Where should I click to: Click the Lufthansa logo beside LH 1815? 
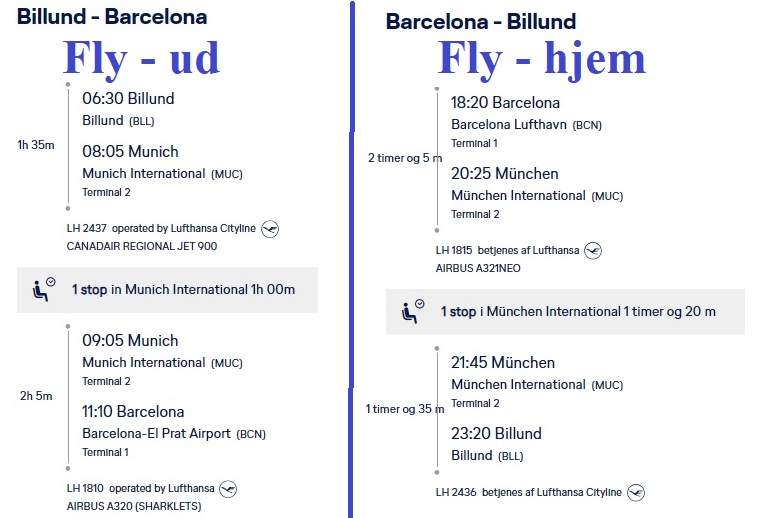[593, 250]
